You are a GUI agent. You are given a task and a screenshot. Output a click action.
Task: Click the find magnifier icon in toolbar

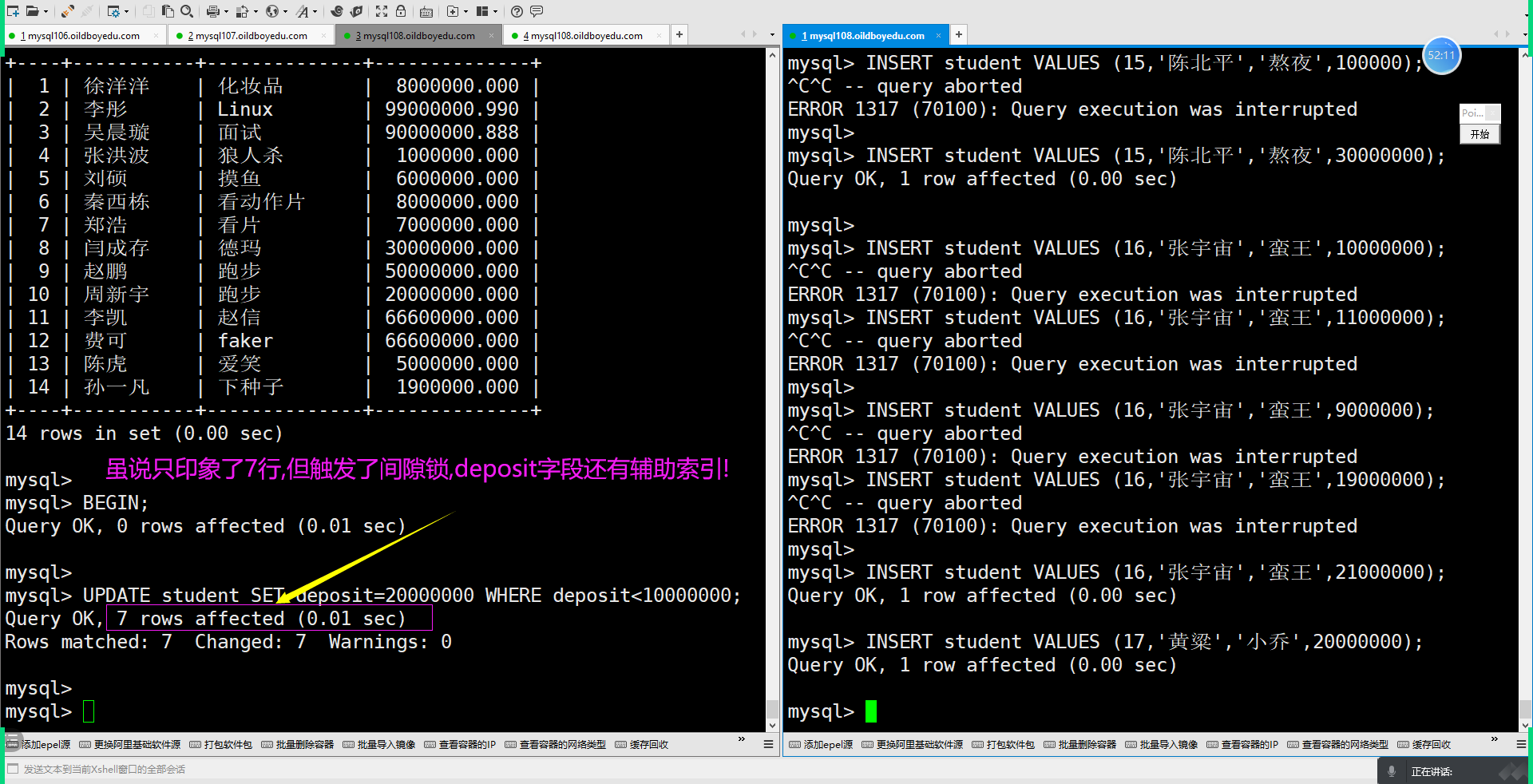(187, 11)
